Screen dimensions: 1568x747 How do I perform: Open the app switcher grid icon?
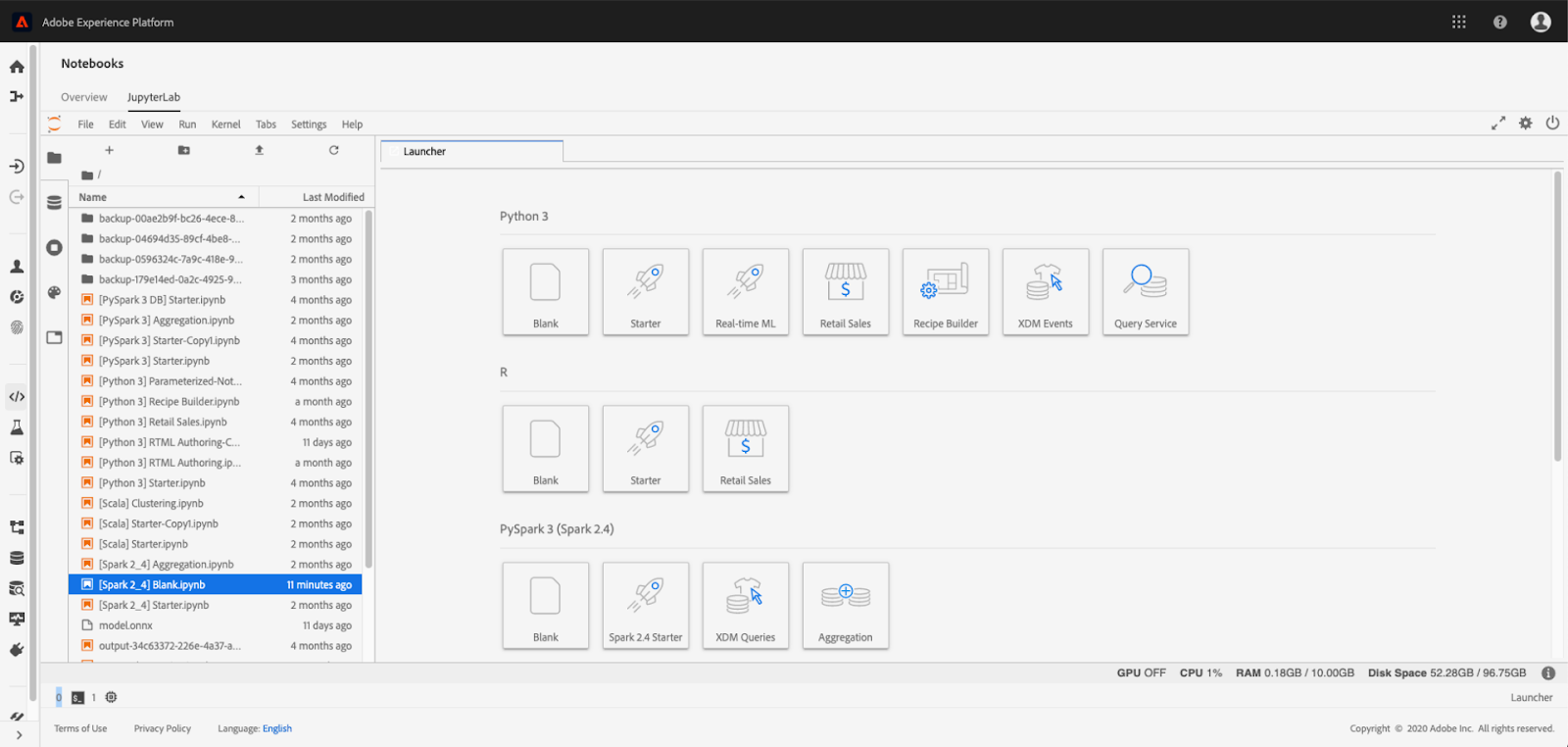click(x=1458, y=22)
